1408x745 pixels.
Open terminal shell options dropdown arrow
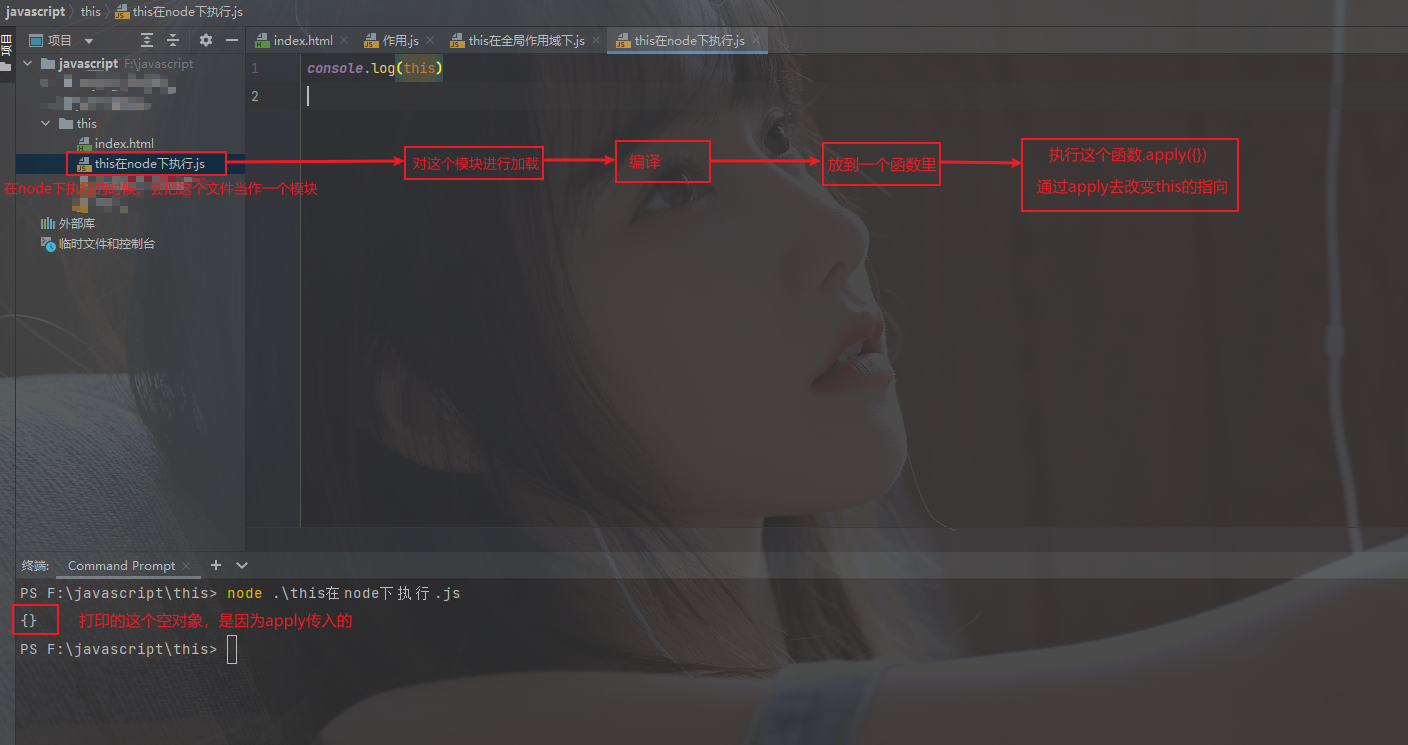241,565
